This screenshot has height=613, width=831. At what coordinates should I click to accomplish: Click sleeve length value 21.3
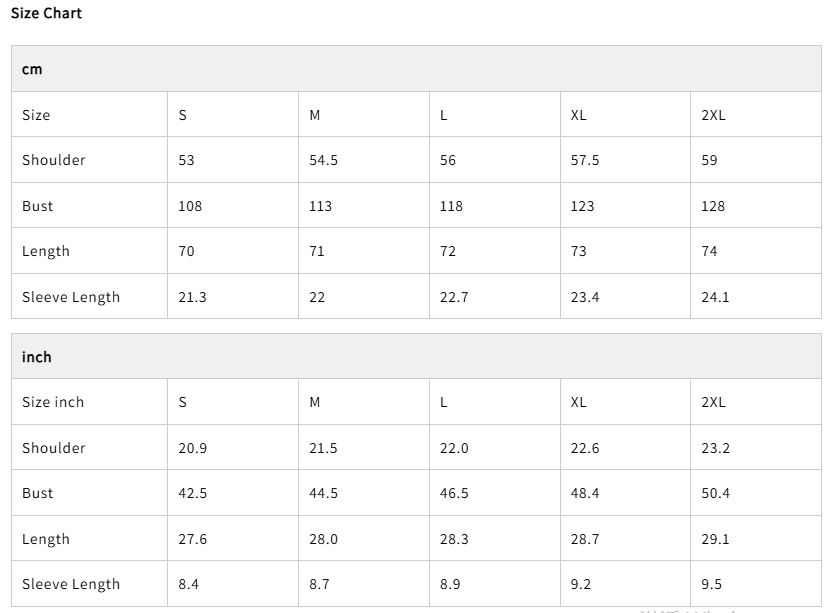pos(192,297)
